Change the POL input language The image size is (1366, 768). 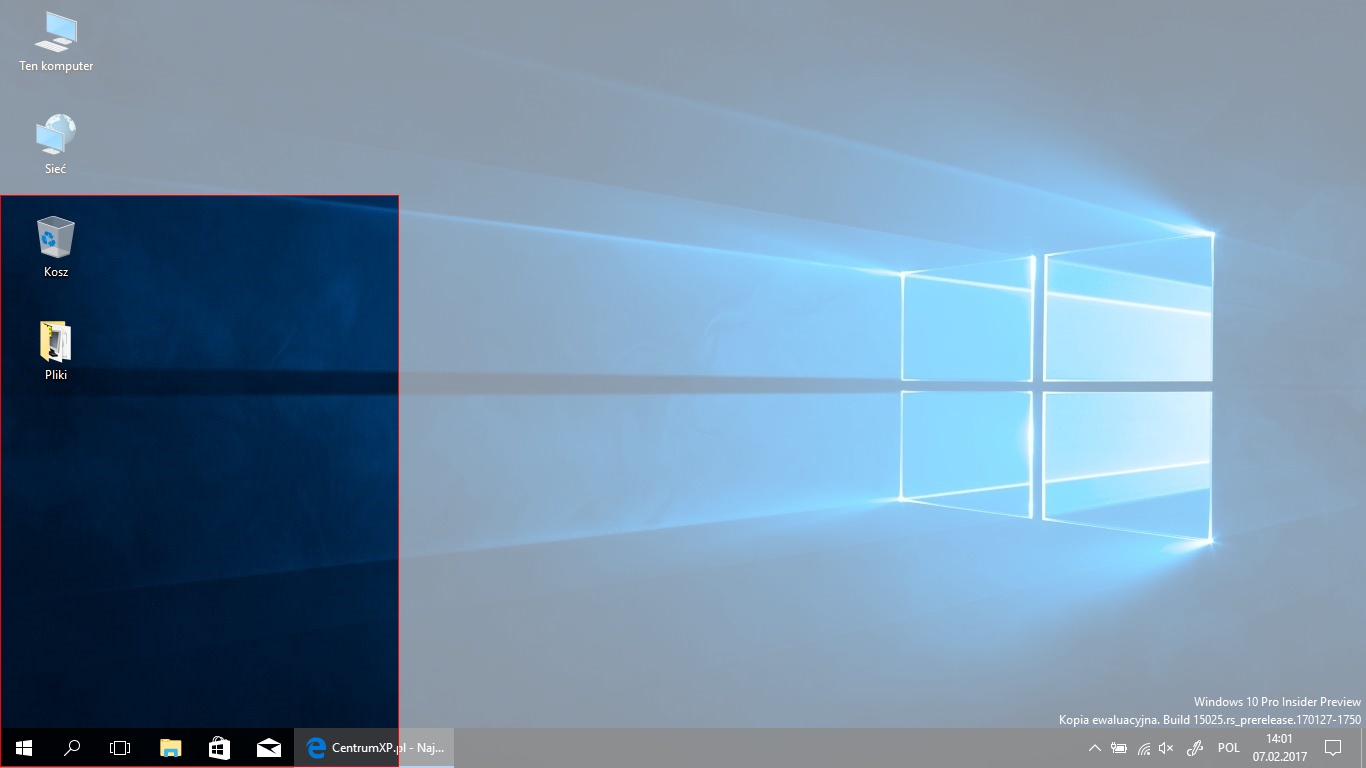pyautogui.click(x=1229, y=748)
